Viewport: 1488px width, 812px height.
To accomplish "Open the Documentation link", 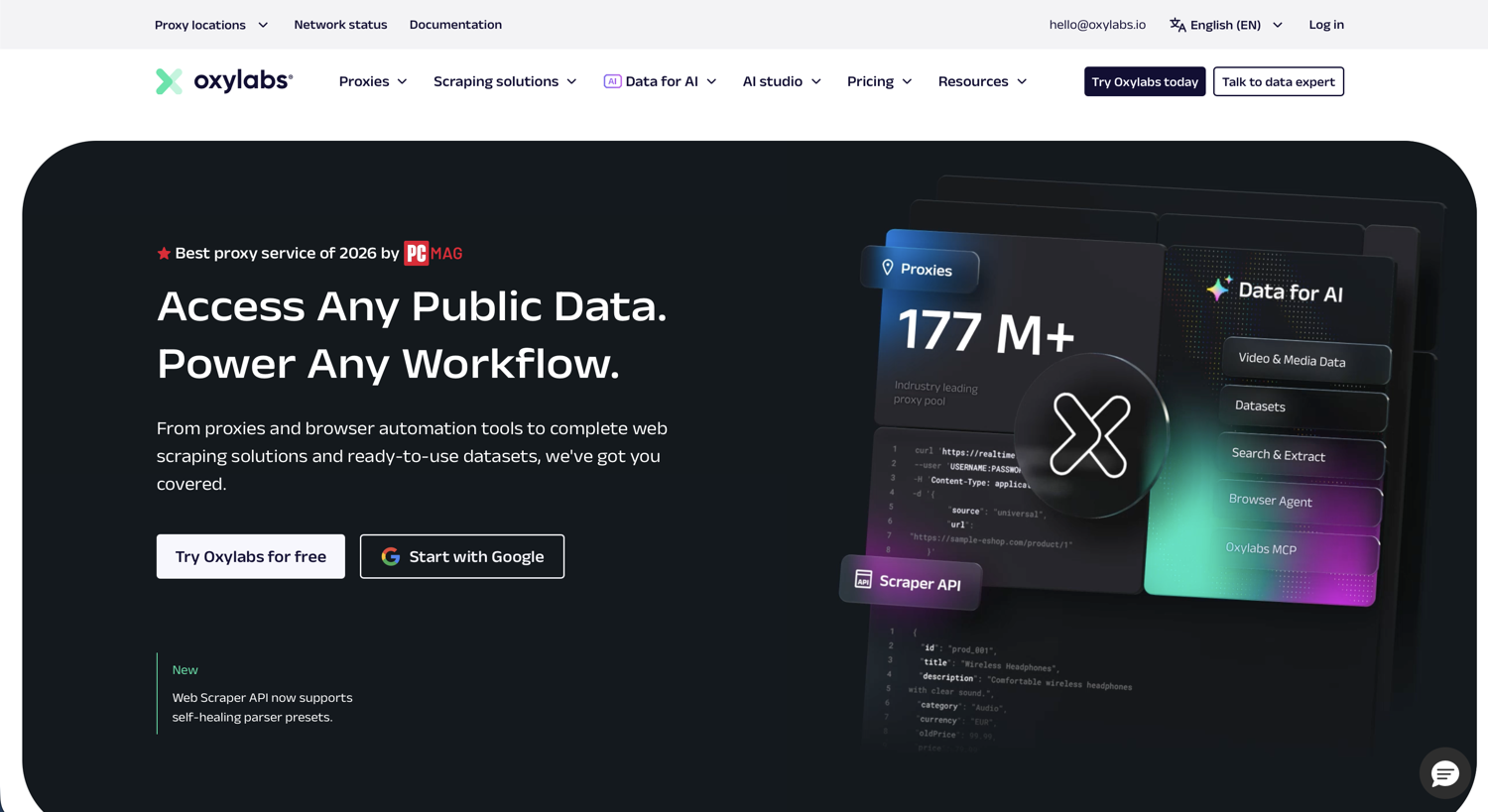I will (455, 25).
